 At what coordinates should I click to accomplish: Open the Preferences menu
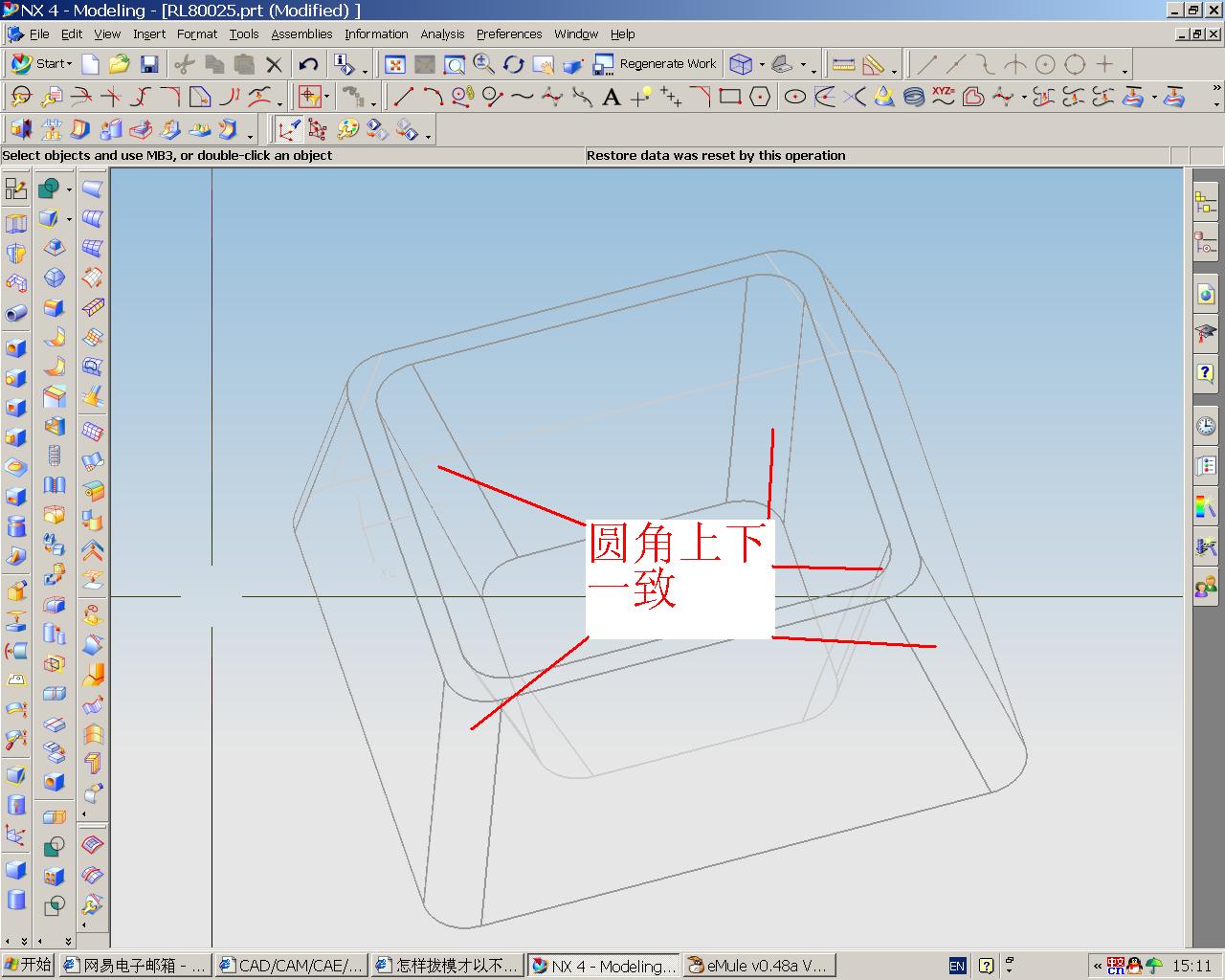coord(509,33)
